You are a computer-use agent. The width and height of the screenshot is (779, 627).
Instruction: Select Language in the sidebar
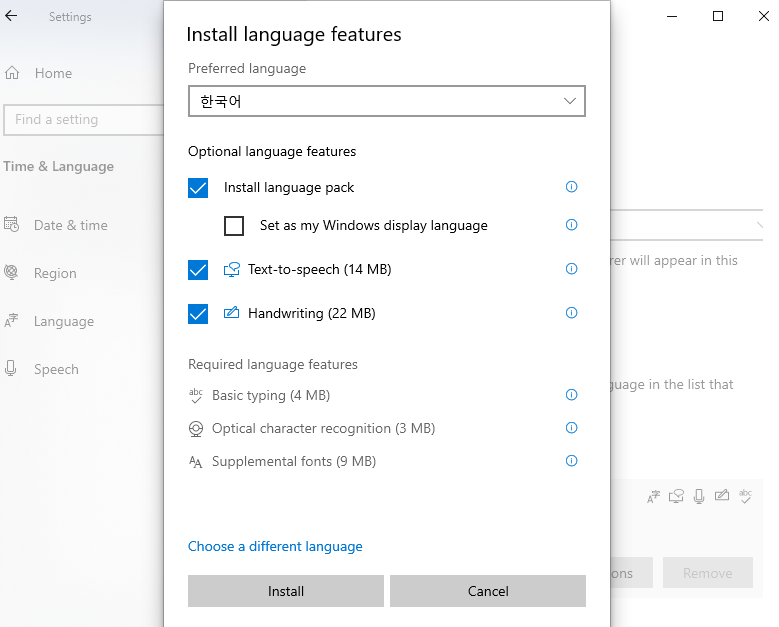pyautogui.click(x=64, y=321)
